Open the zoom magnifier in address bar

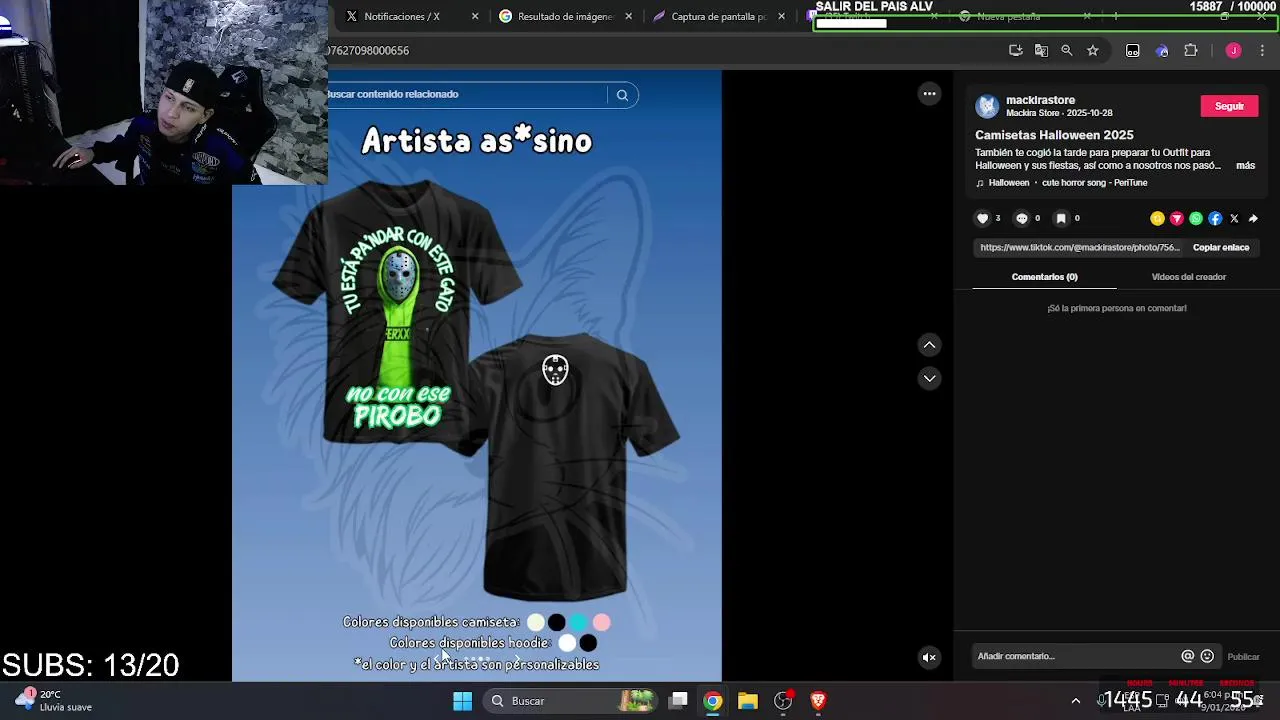(x=1067, y=50)
